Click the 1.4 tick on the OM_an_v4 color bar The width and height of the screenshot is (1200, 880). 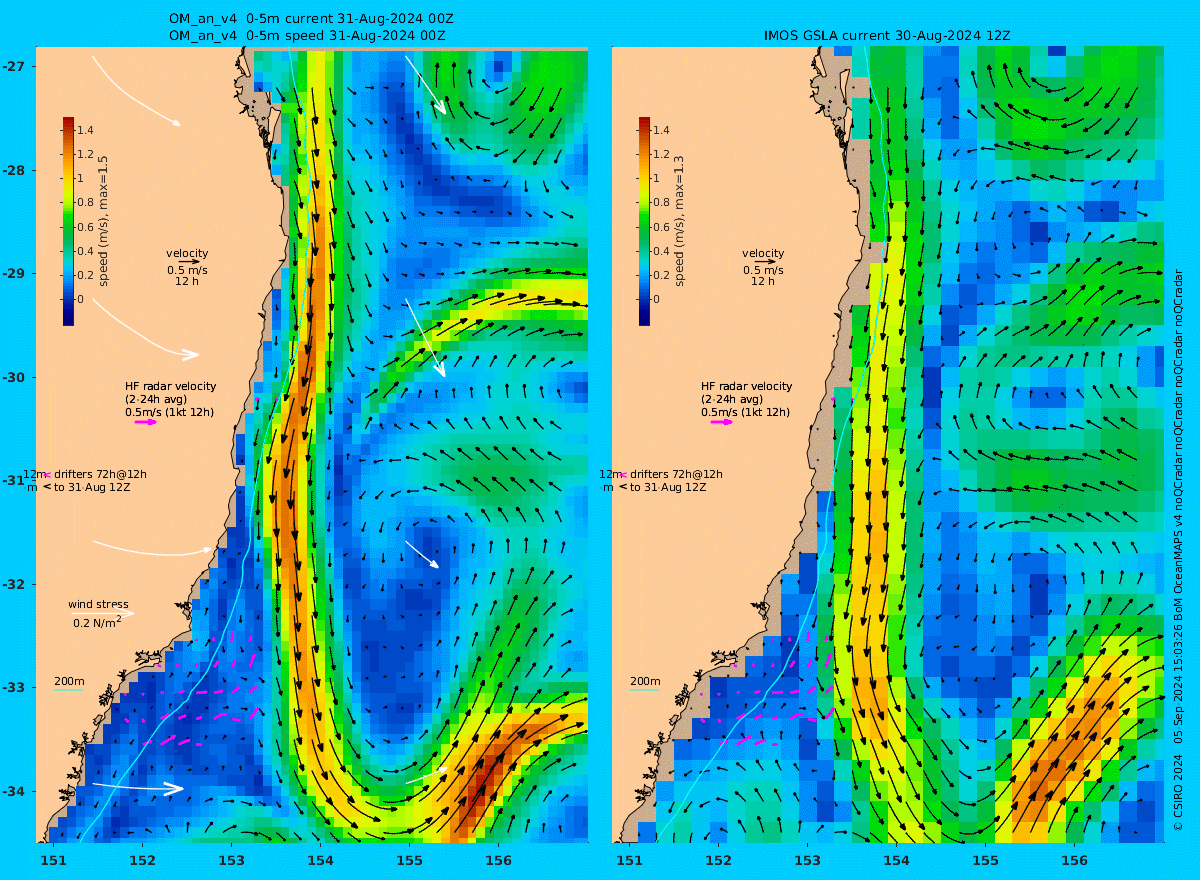[85, 130]
